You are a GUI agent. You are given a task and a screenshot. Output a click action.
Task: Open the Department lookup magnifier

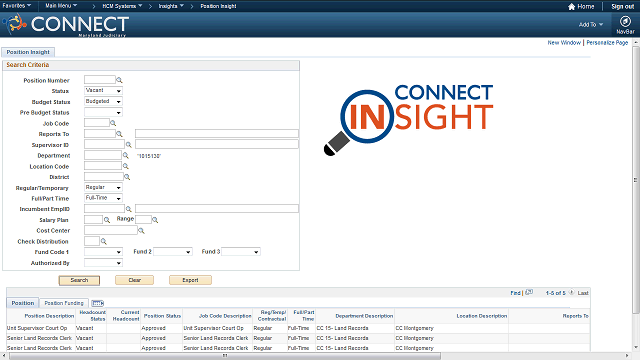click(126, 156)
